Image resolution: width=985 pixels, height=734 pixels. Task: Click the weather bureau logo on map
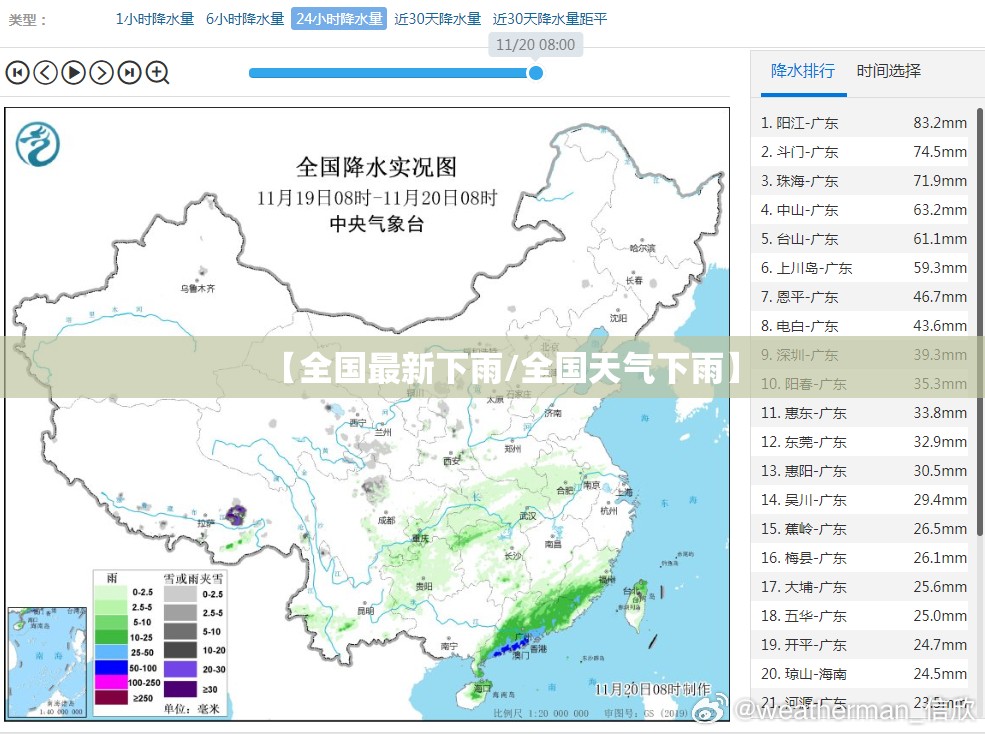(38, 145)
